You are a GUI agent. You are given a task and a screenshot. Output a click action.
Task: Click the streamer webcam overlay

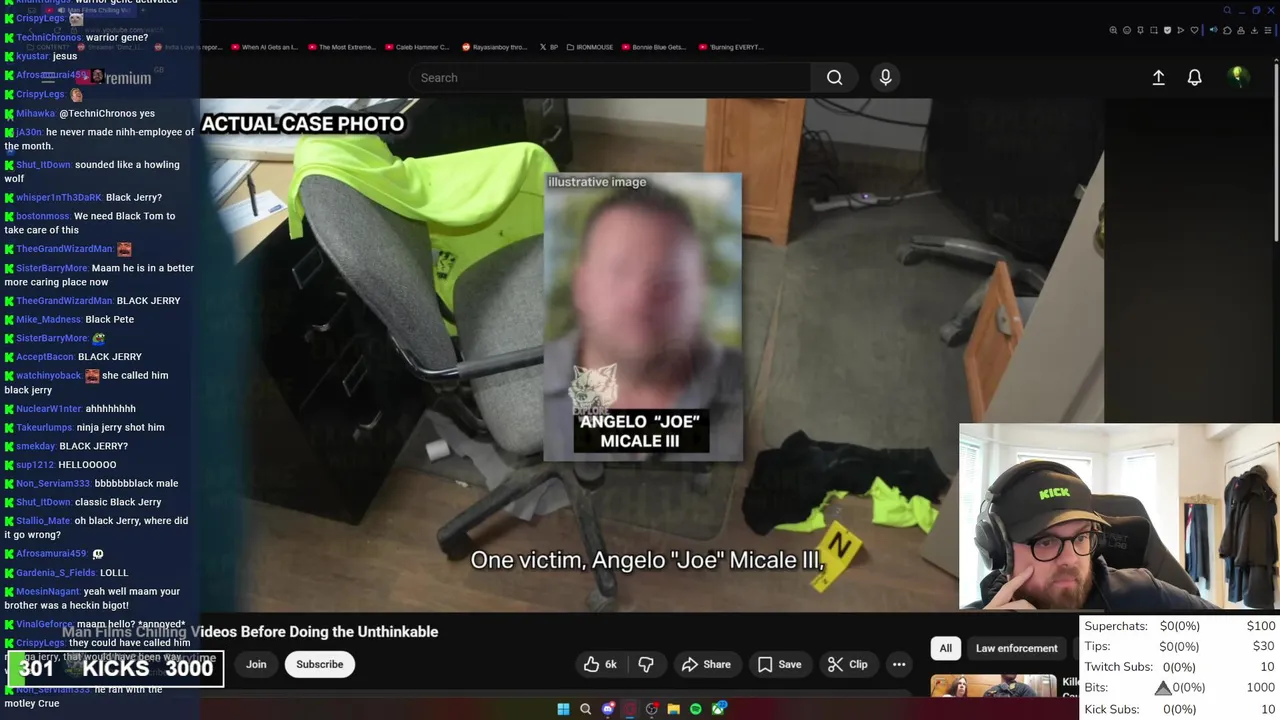(1119, 516)
